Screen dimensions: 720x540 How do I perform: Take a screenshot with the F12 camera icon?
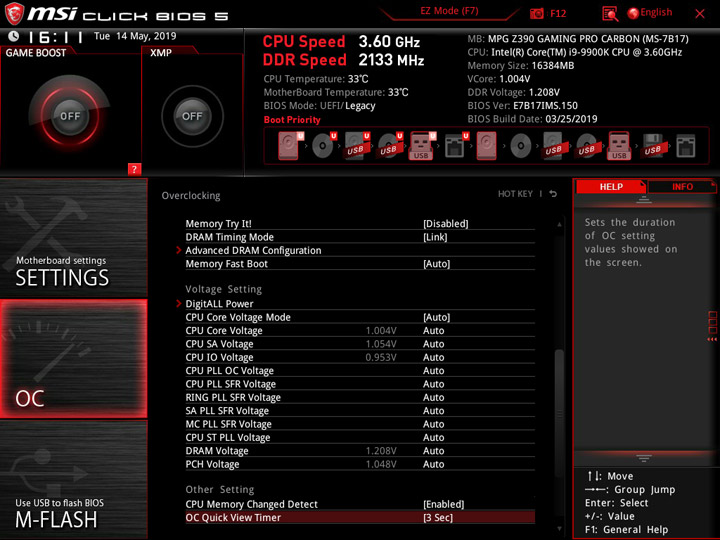[536, 13]
